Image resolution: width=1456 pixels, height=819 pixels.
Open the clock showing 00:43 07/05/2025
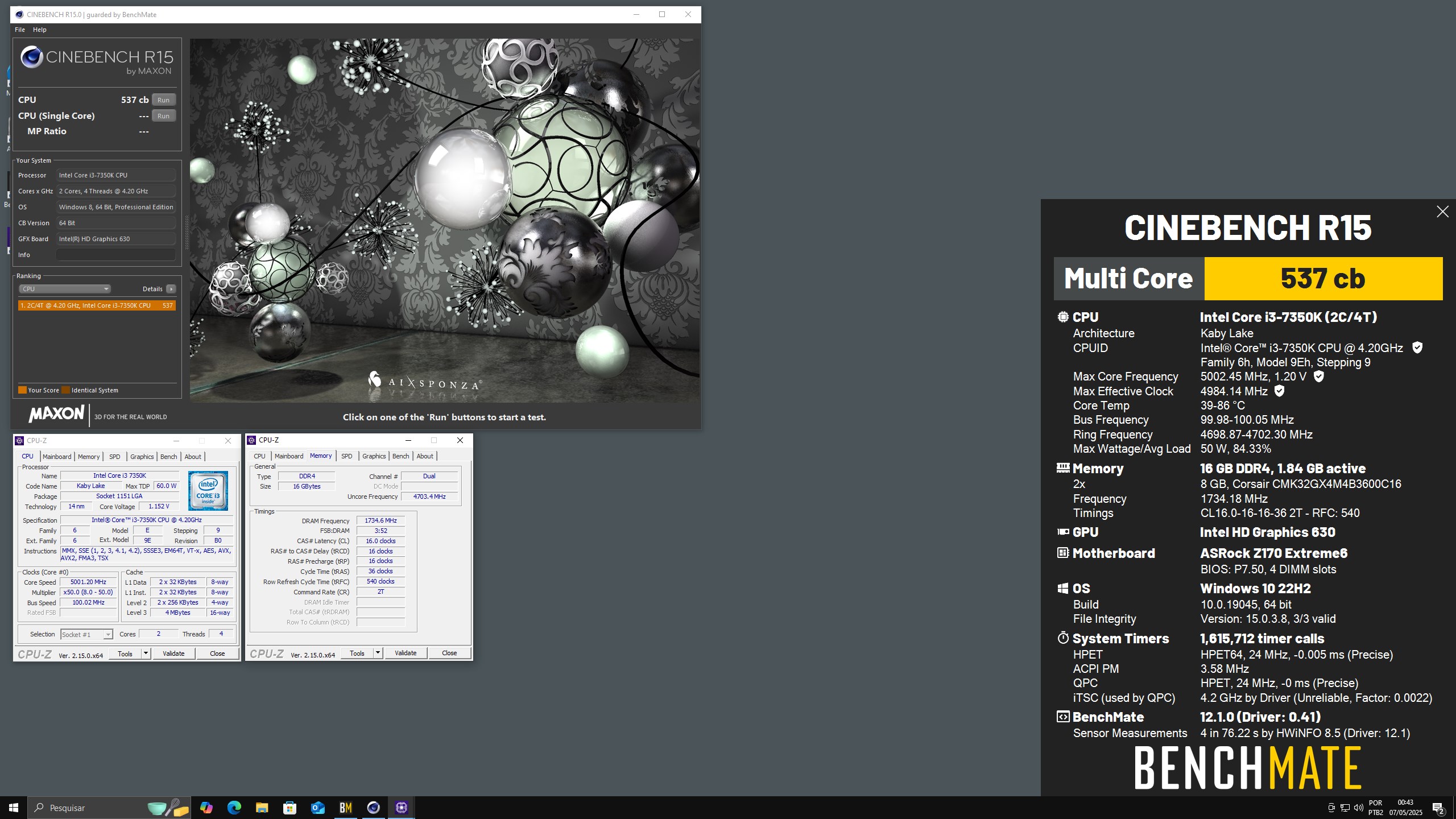pos(1405,808)
